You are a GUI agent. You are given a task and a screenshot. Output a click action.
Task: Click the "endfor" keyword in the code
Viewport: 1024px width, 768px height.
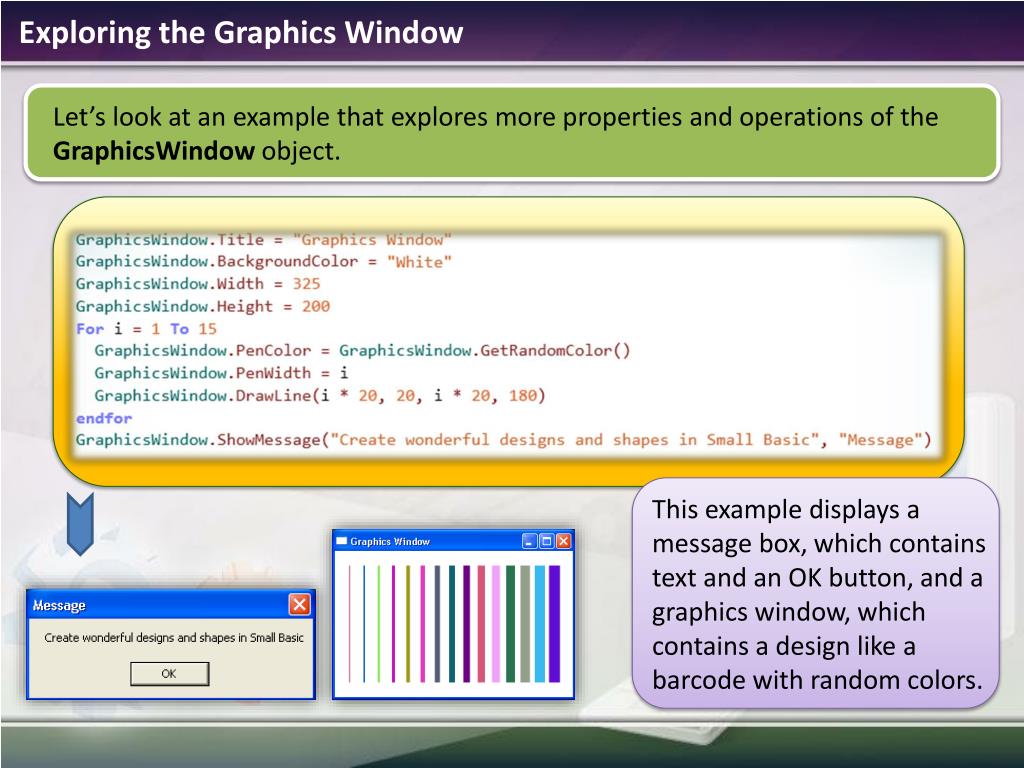click(104, 418)
